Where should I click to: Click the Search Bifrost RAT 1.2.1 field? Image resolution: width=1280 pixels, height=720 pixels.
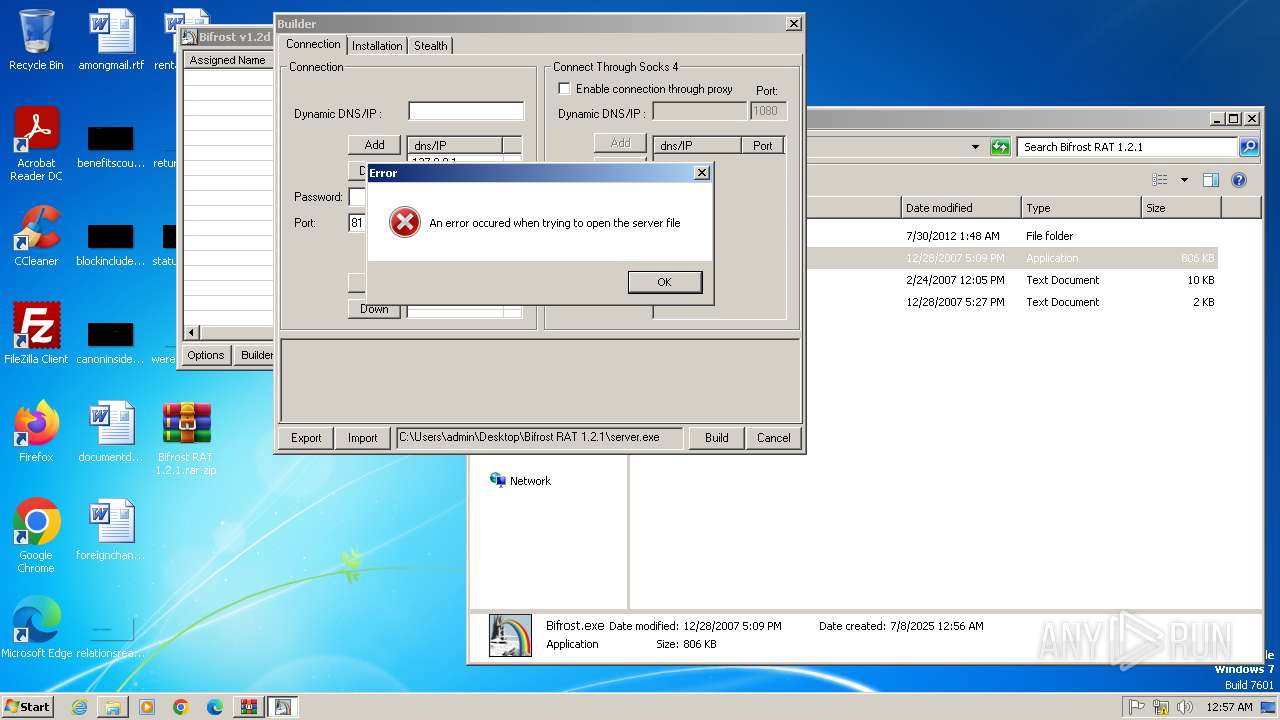[x=1128, y=147]
